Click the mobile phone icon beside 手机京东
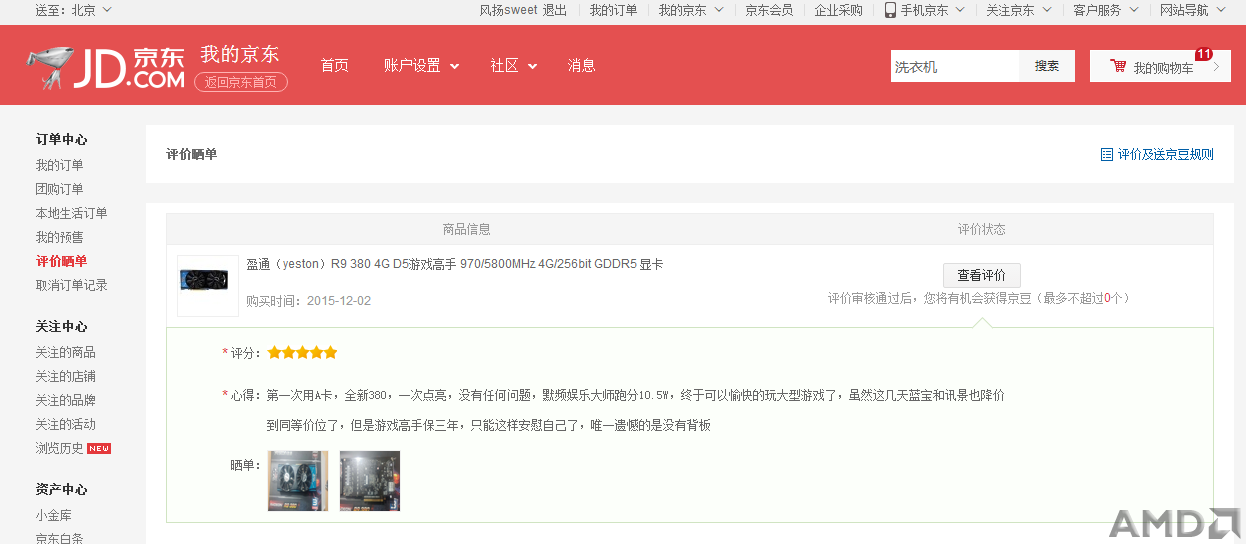The image size is (1246, 544). 890,10
